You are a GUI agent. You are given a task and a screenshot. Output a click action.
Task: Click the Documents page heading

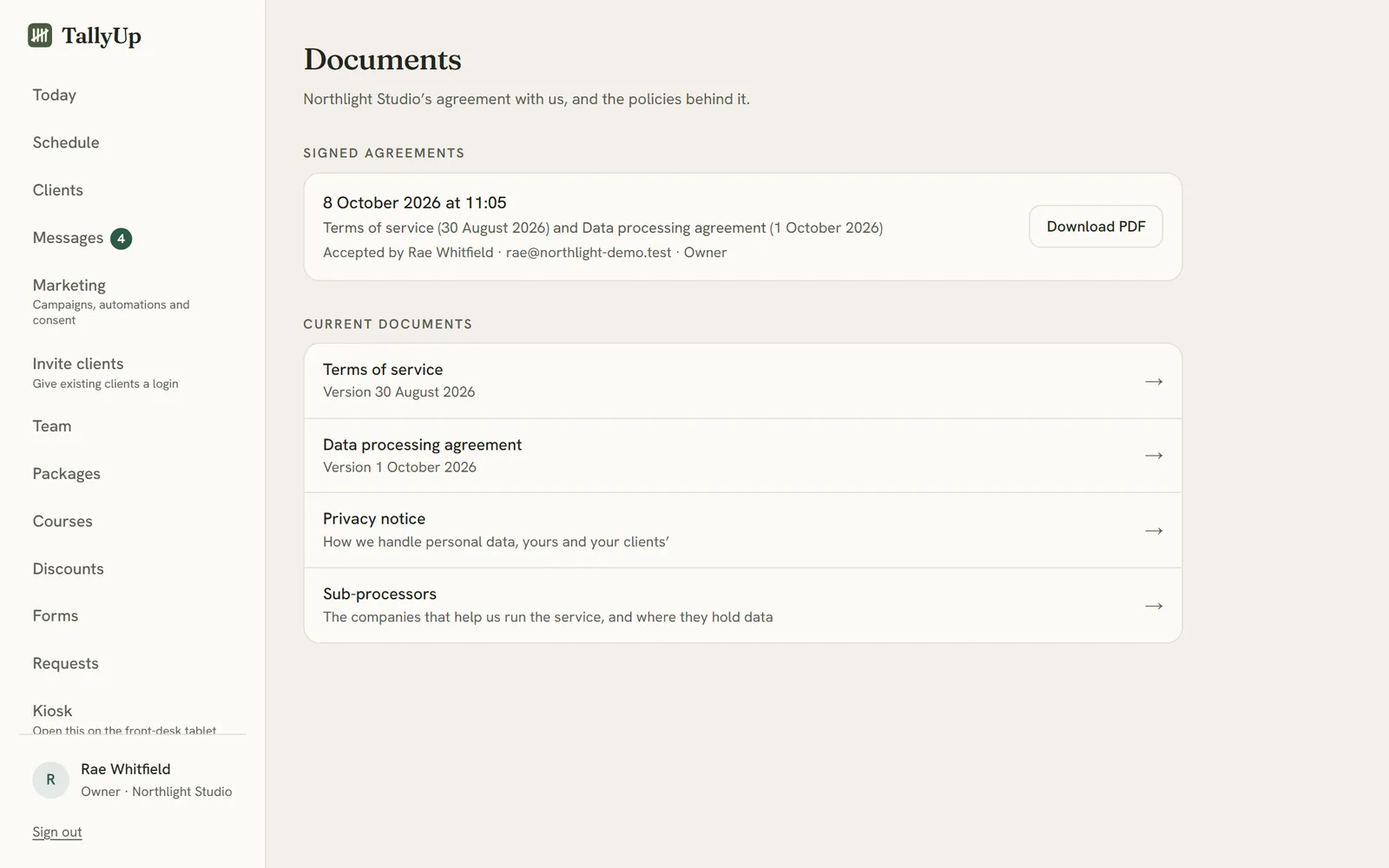tap(383, 59)
